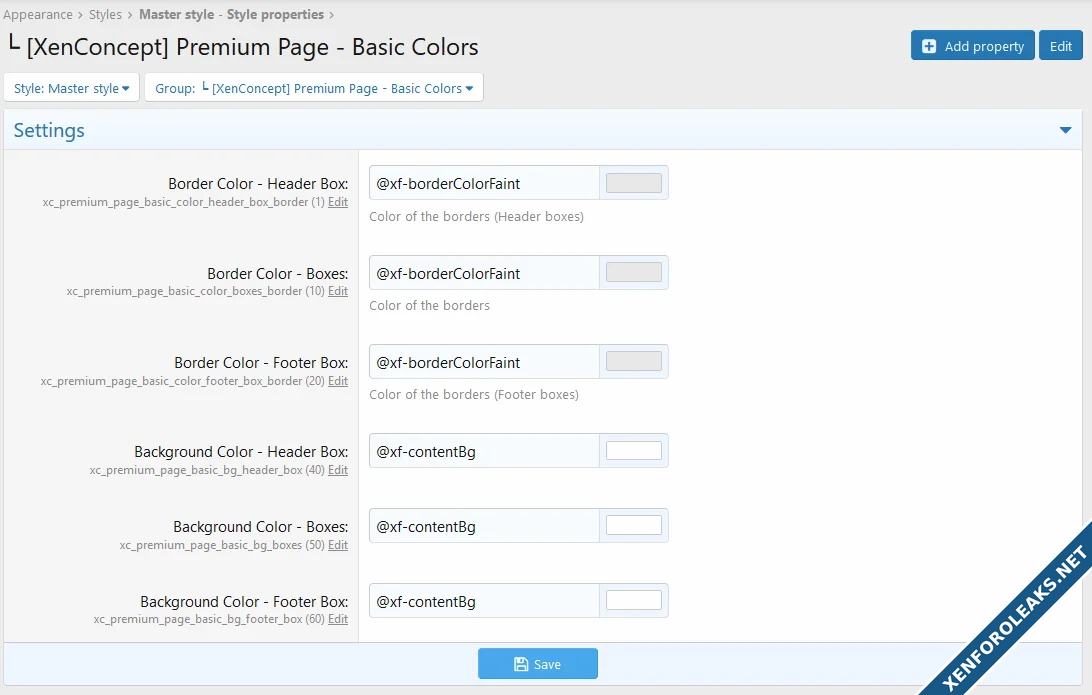Open color swatch for Border Color Boxes
The width and height of the screenshot is (1092, 695).
(633, 273)
